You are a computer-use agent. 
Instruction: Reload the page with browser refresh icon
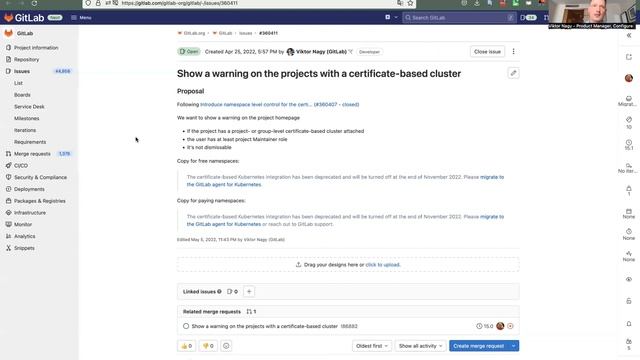[x=34, y=3]
